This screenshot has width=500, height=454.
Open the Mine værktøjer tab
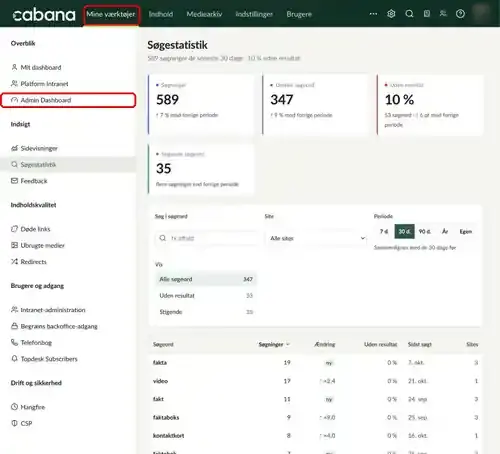111,14
